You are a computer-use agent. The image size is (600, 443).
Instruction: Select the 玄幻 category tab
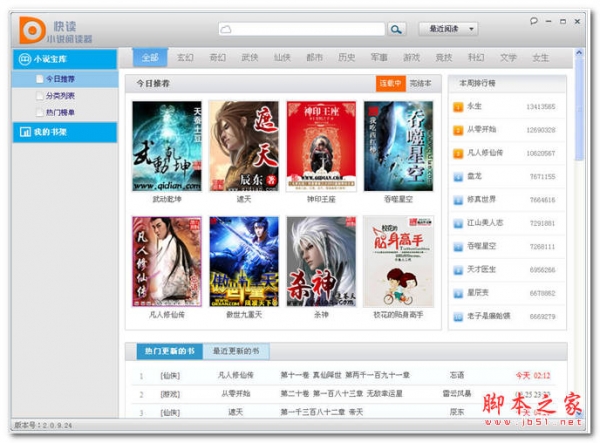(185, 58)
